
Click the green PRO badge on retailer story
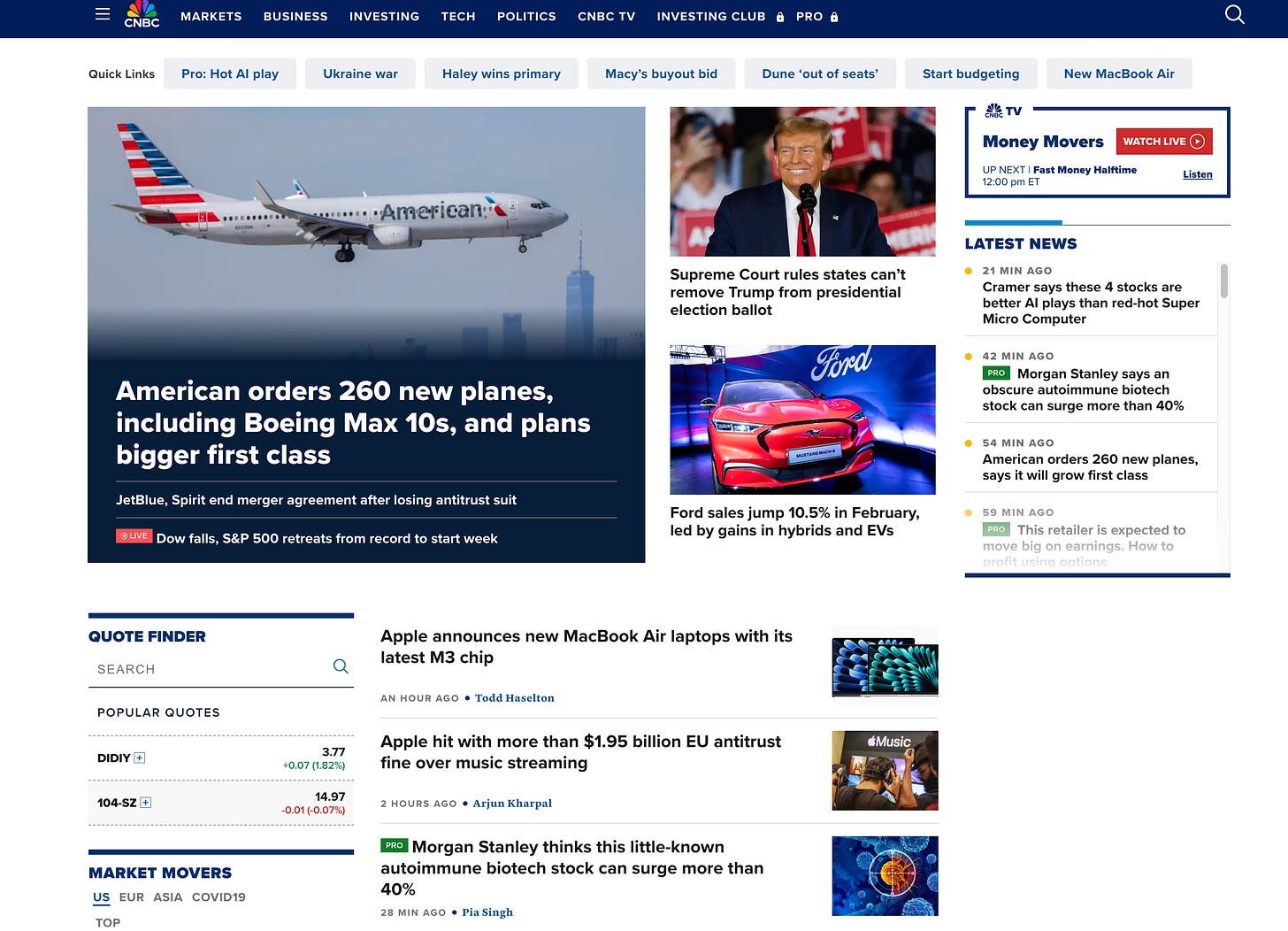pyautogui.click(x=996, y=529)
